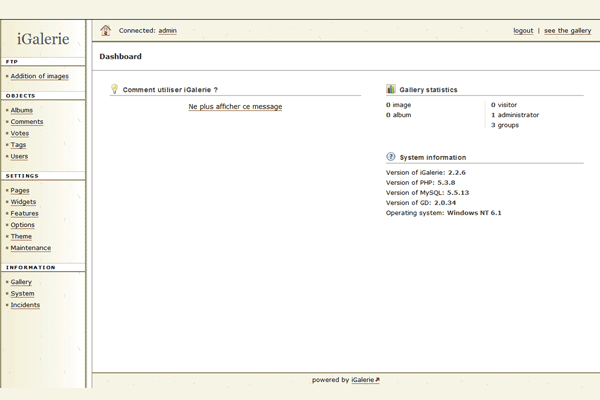Click the Gallery statistics chart icon
Image resolution: width=600 pixels, height=400 pixels.
point(391,89)
